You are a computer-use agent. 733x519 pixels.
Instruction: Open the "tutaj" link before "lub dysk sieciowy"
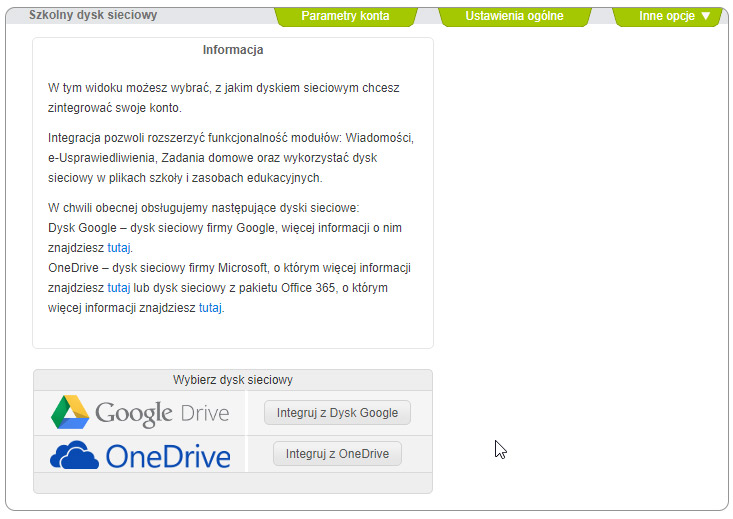[119, 288]
